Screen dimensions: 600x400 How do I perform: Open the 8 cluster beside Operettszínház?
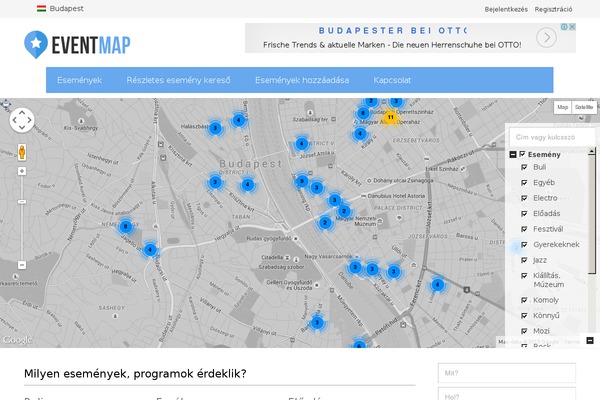363,113
